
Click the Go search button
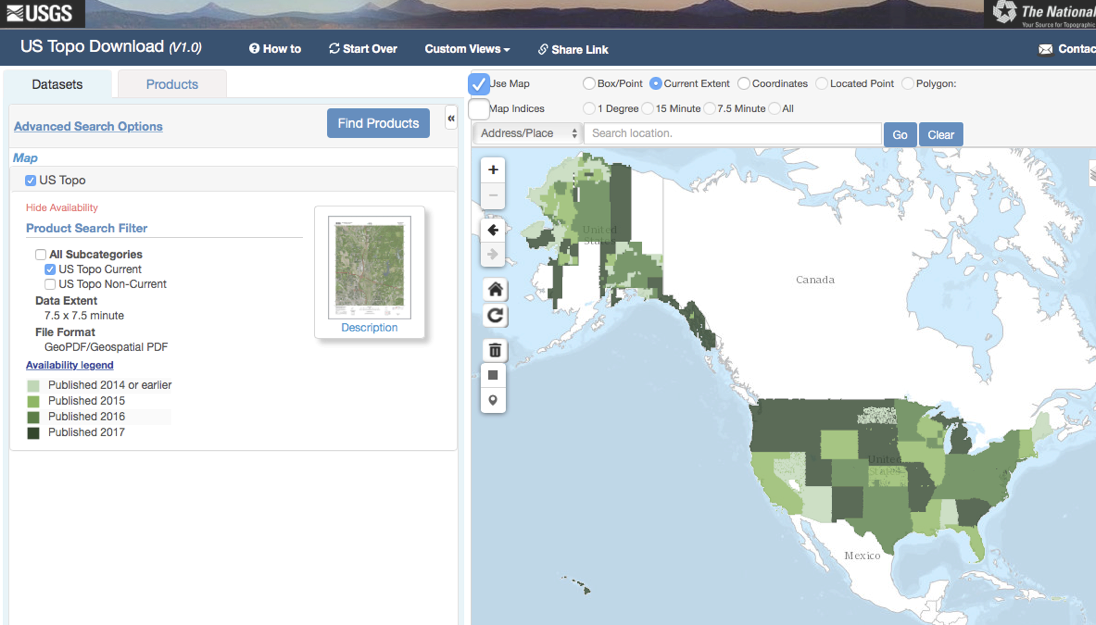point(900,135)
